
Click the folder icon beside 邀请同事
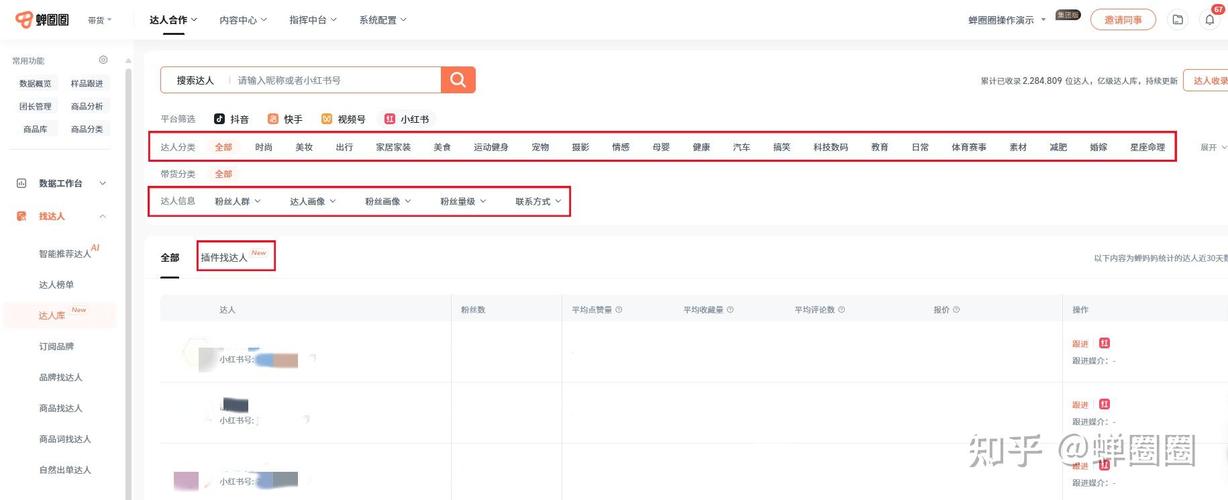pyautogui.click(x=1178, y=20)
